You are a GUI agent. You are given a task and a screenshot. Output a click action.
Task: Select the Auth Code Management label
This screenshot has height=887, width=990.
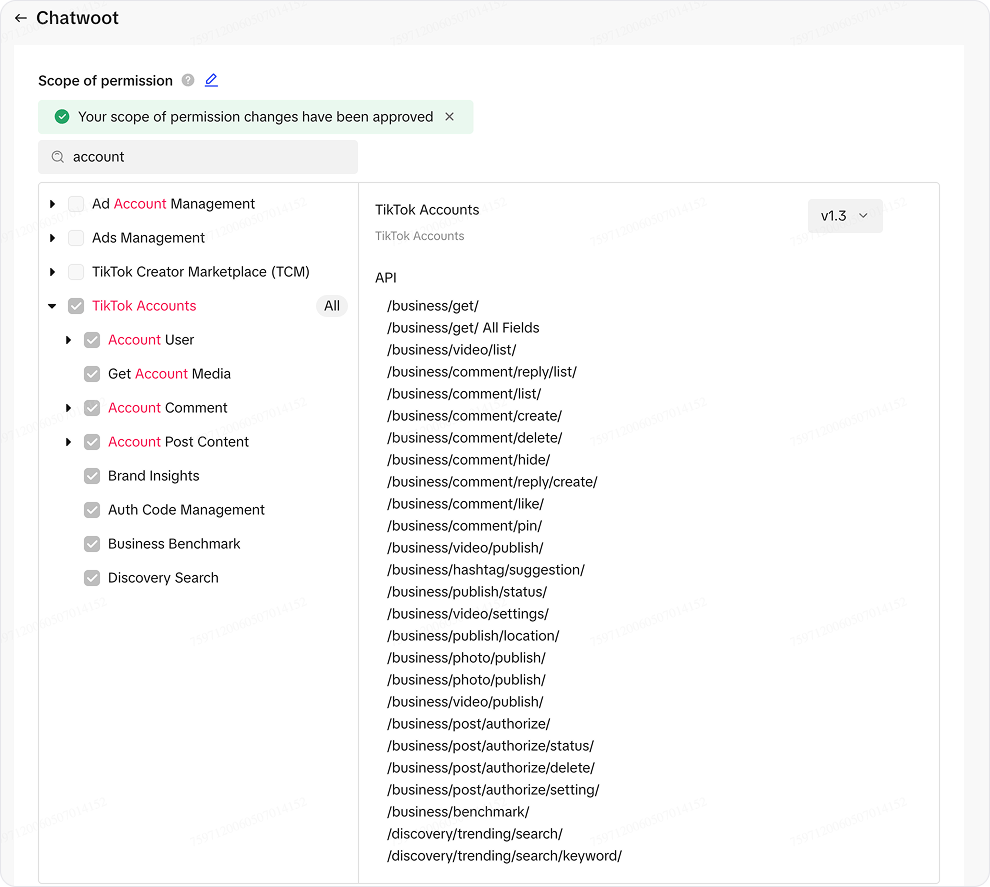[186, 510]
